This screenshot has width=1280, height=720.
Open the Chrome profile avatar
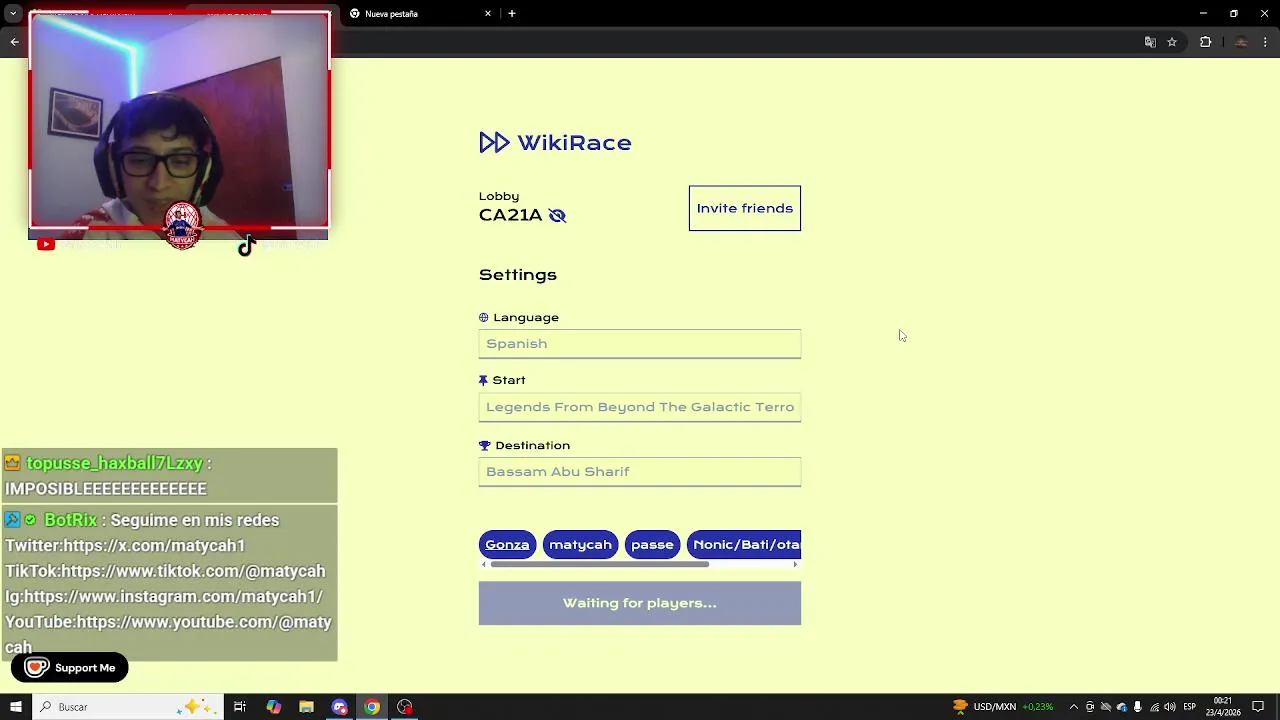click(1241, 42)
